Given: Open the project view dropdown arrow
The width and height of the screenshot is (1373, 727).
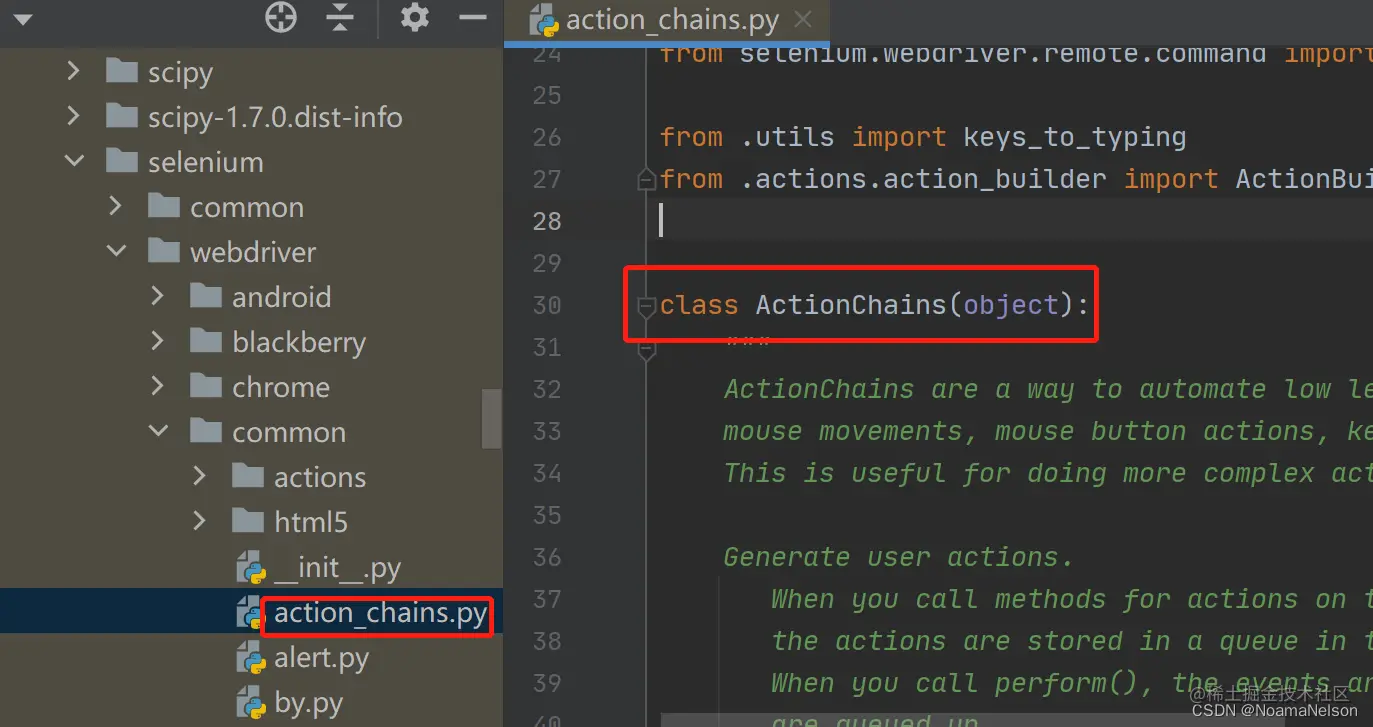Looking at the screenshot, I should tap(22, 18).
